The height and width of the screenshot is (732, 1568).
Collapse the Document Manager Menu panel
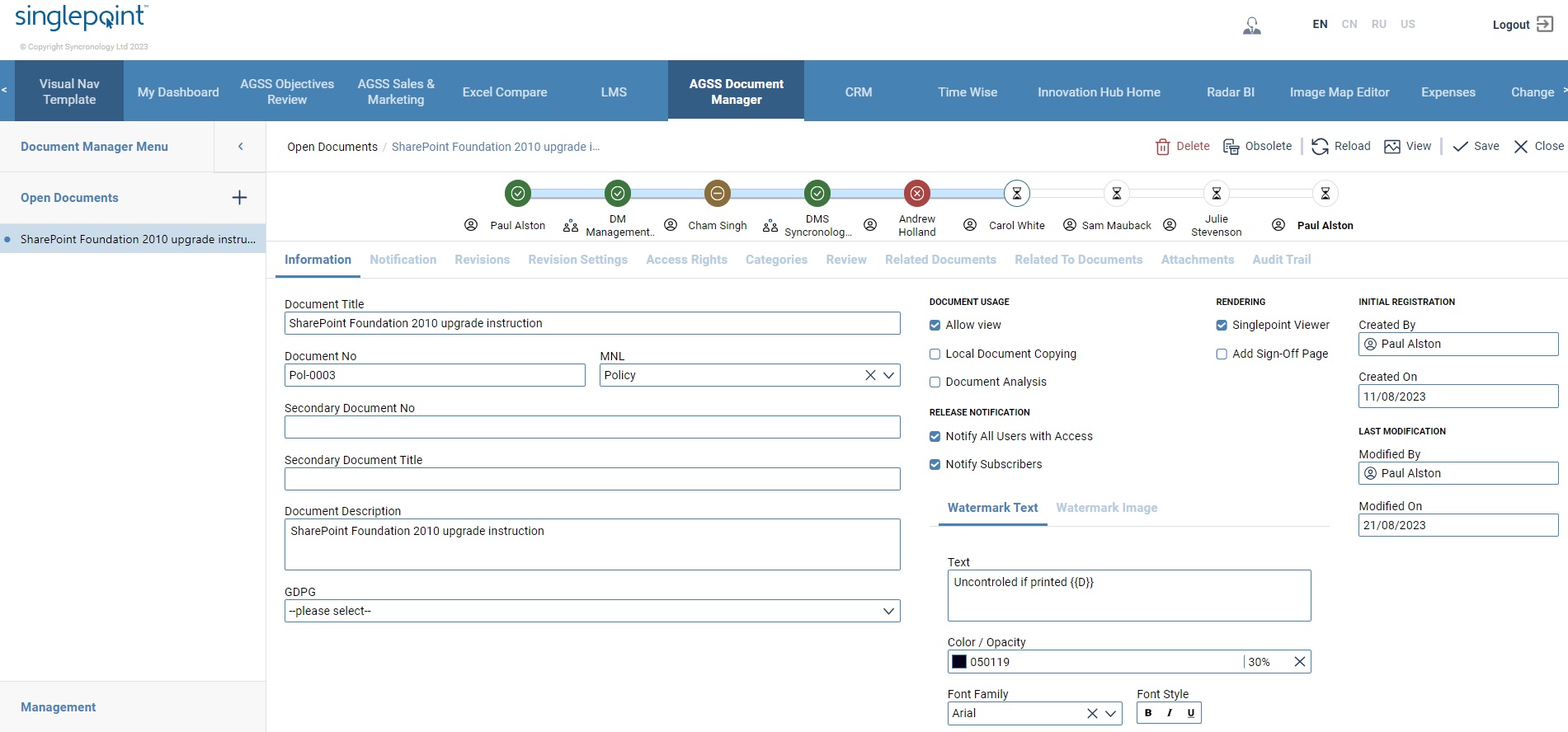pos(240,147)
